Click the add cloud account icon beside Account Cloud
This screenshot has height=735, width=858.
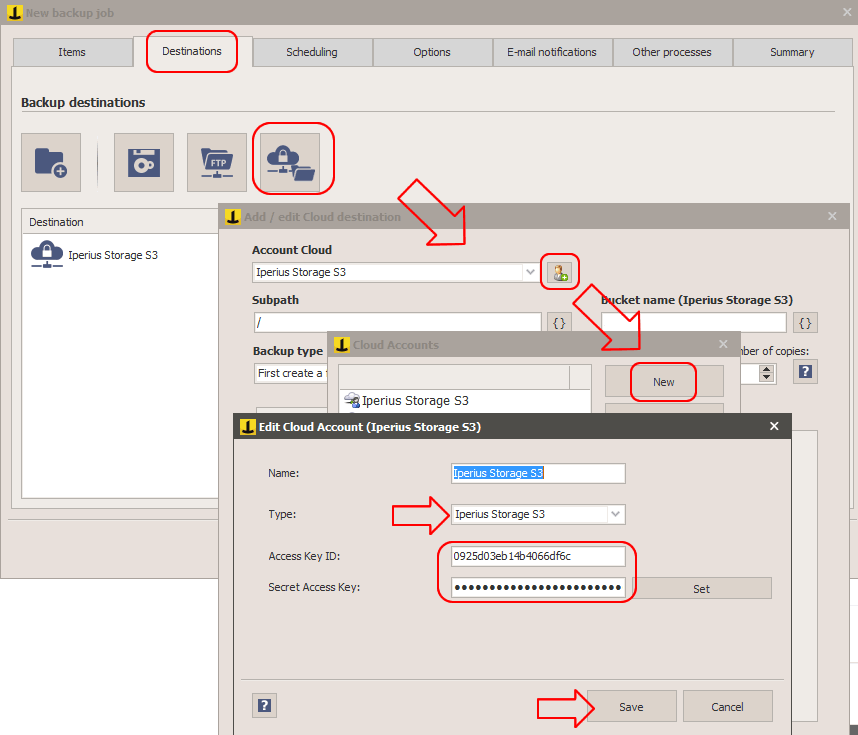[559, 271]
